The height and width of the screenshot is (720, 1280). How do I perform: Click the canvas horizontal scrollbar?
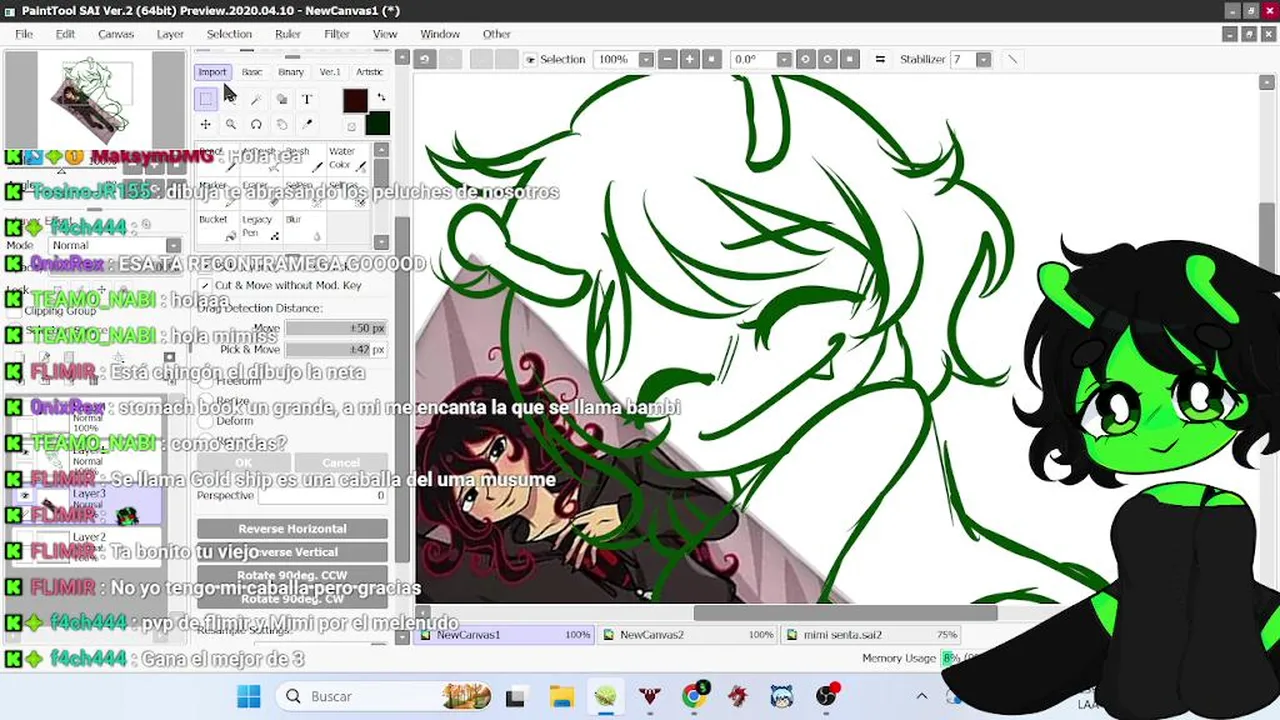(x=845, y=613)
